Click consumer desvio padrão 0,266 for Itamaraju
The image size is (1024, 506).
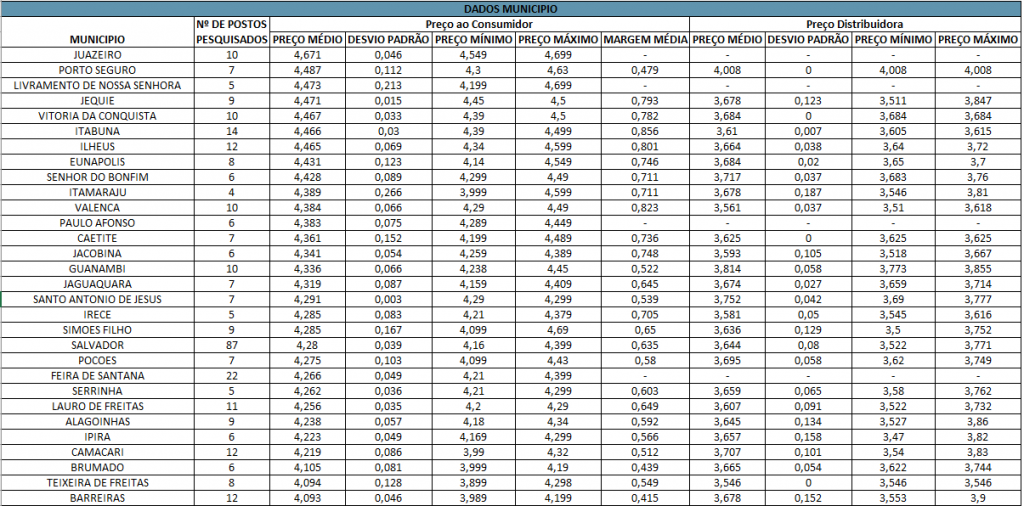389,193
